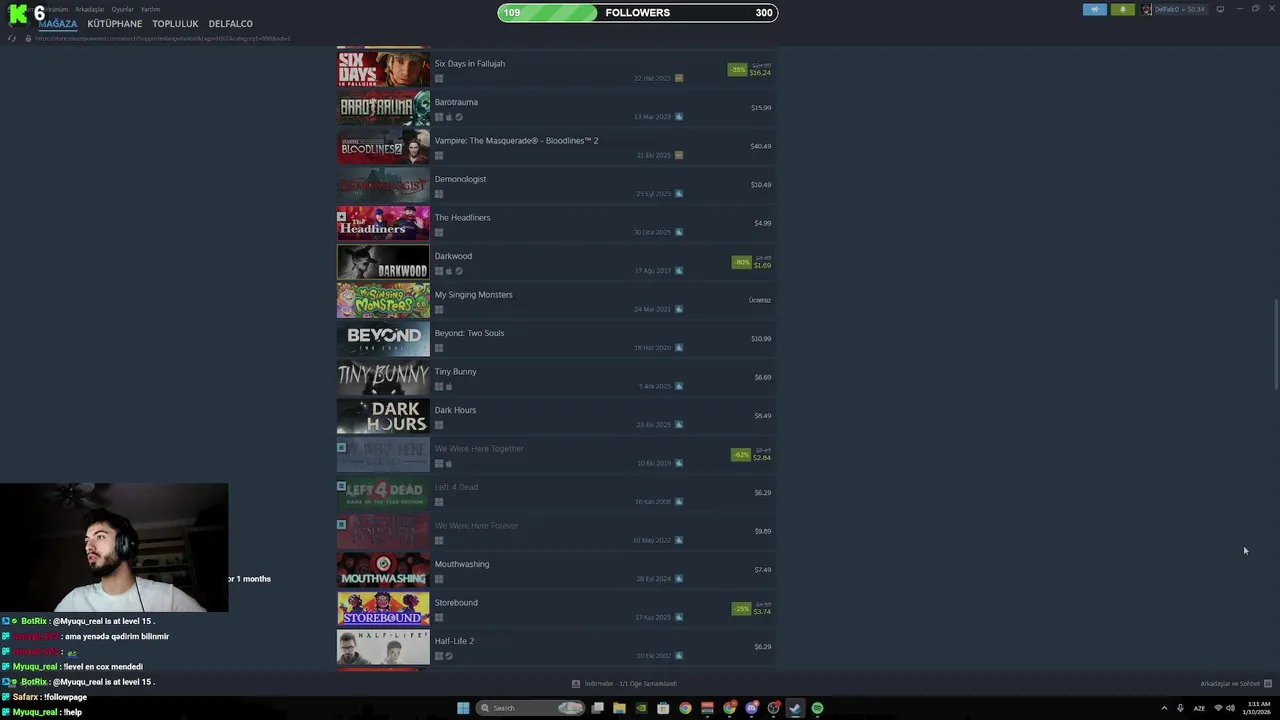Screen dimensions: 1280x720
Task: Expand the DelFalc0 account dropdown
Action: click(1180, 9)
